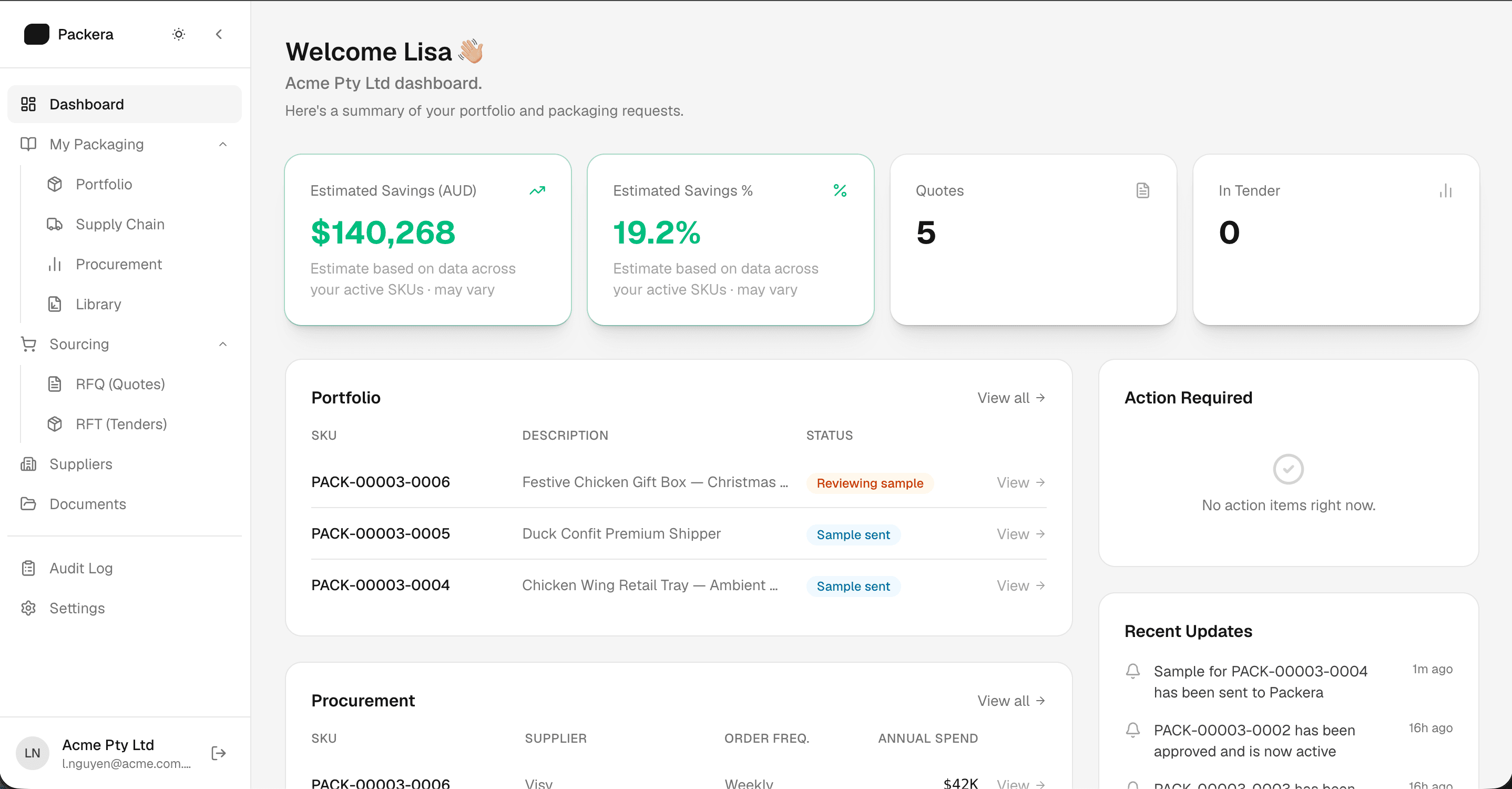The image size is (1512, 789).
Task: Select the $140,268 savings value
Action: click(x=383, y=232)
